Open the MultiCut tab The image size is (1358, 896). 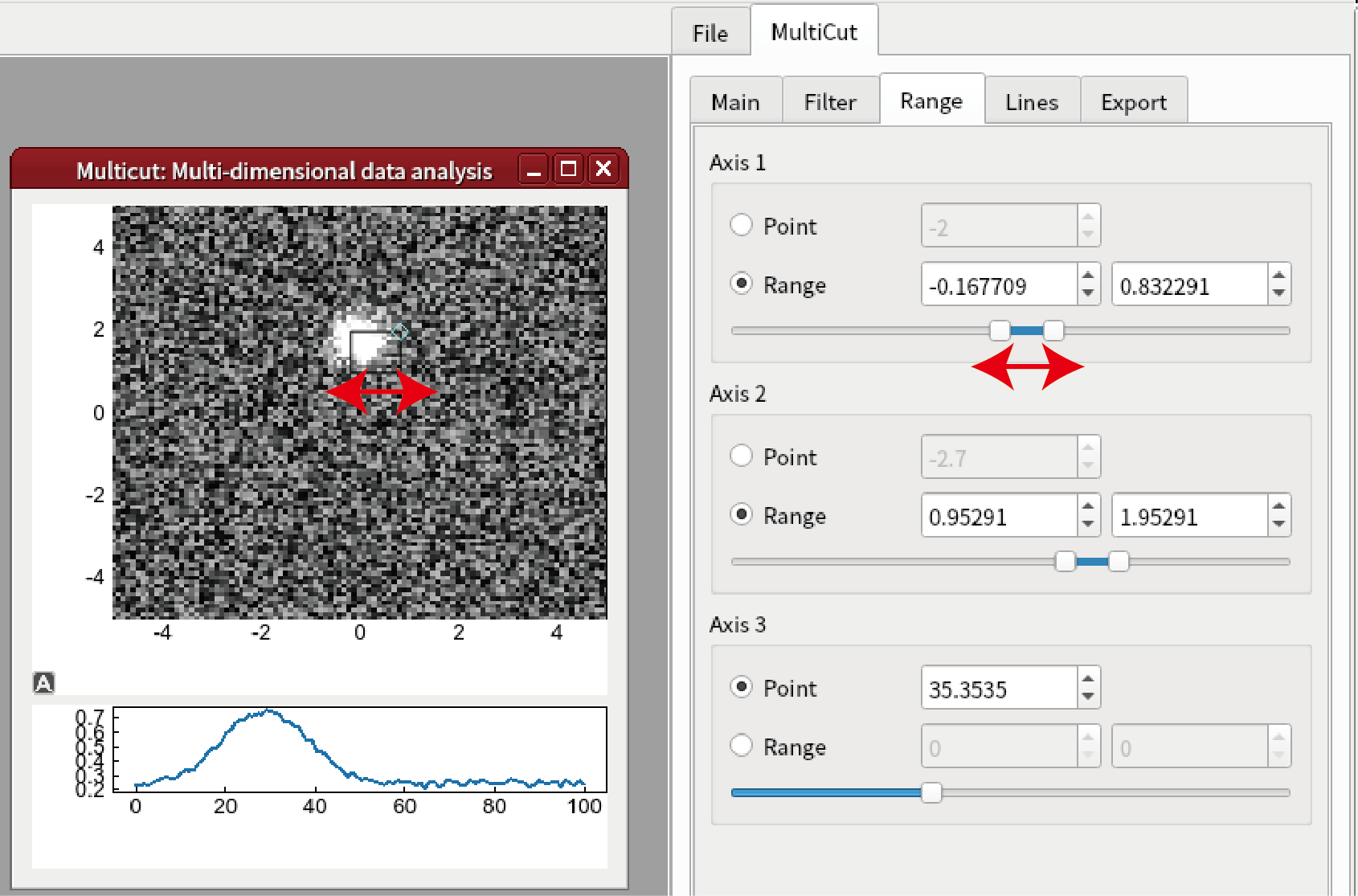click(814, 31)
